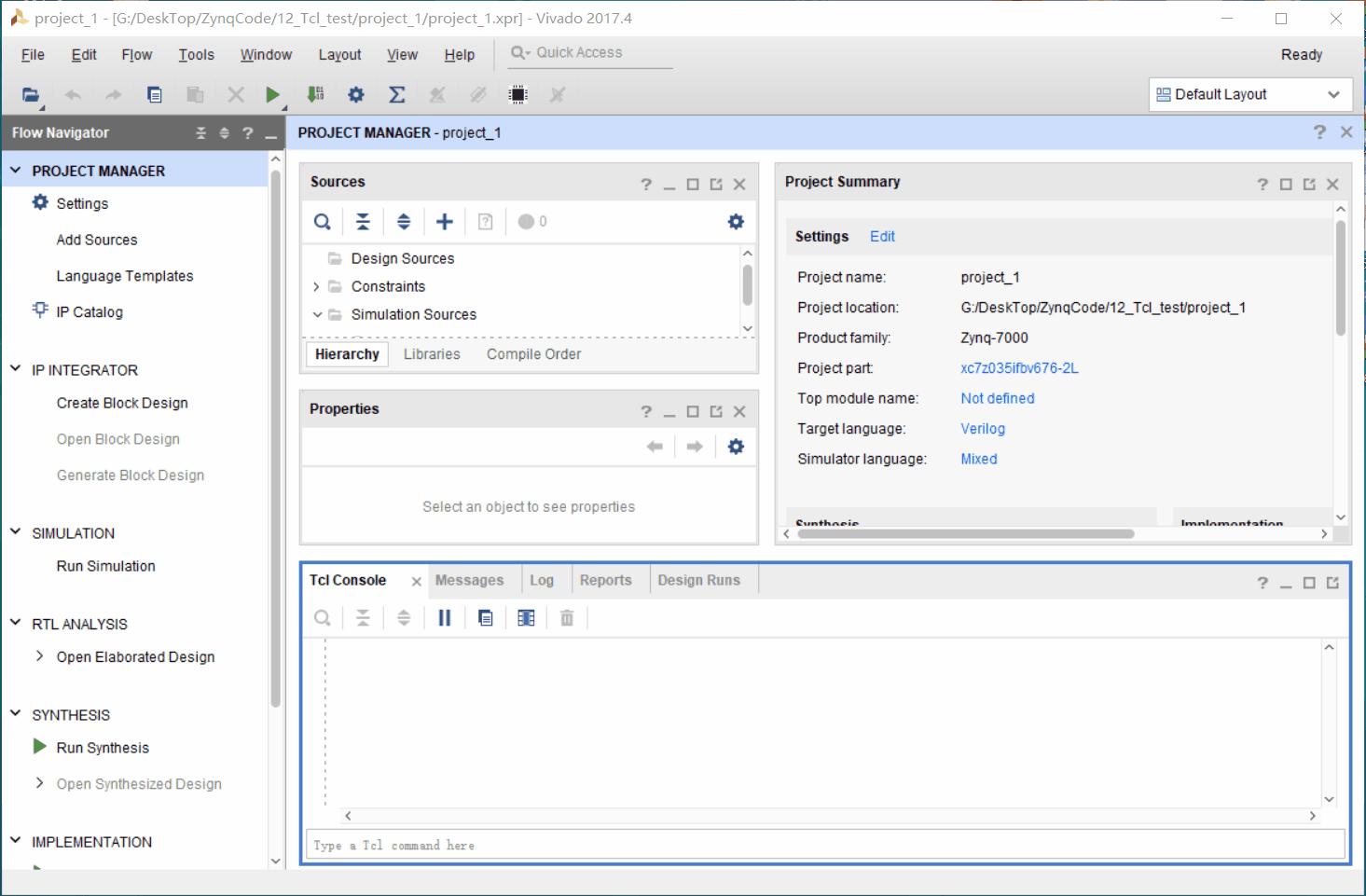
Task: Click the chip device icon in toolbar
Action: pyautogui.click(x=517, y=94)
